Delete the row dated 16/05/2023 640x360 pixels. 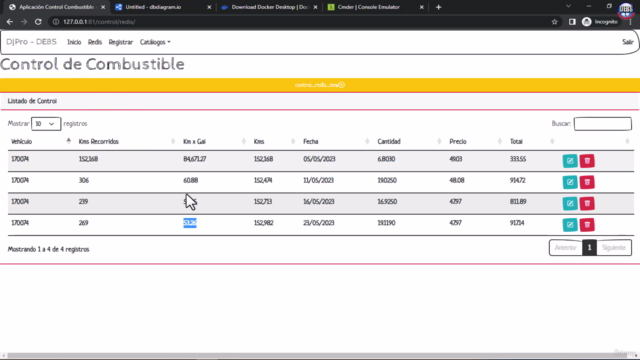point(587,203)
